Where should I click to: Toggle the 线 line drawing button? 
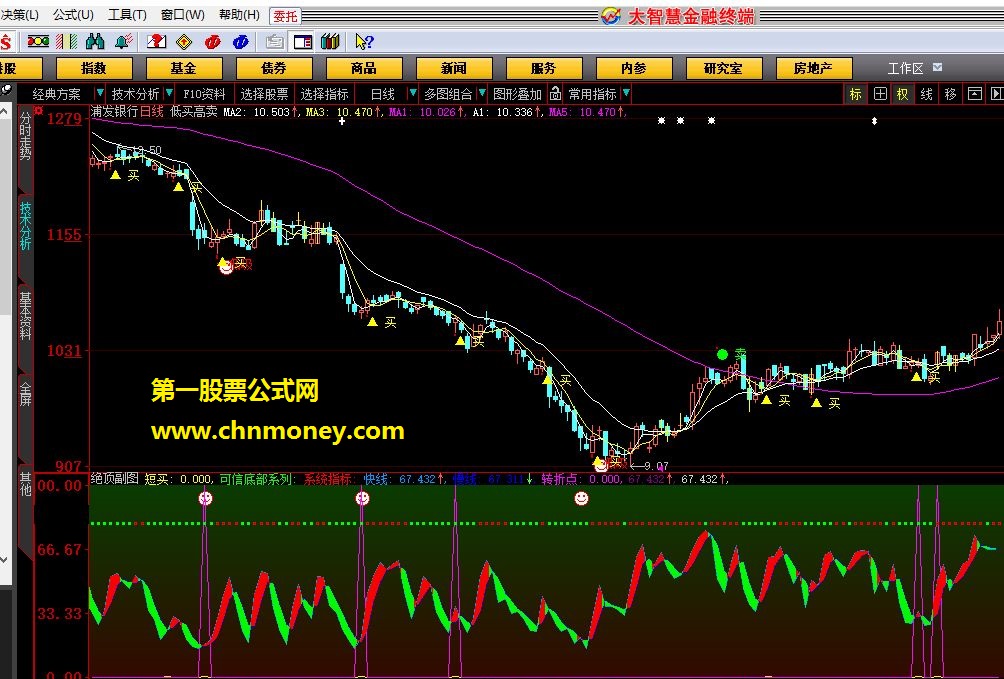926,94
